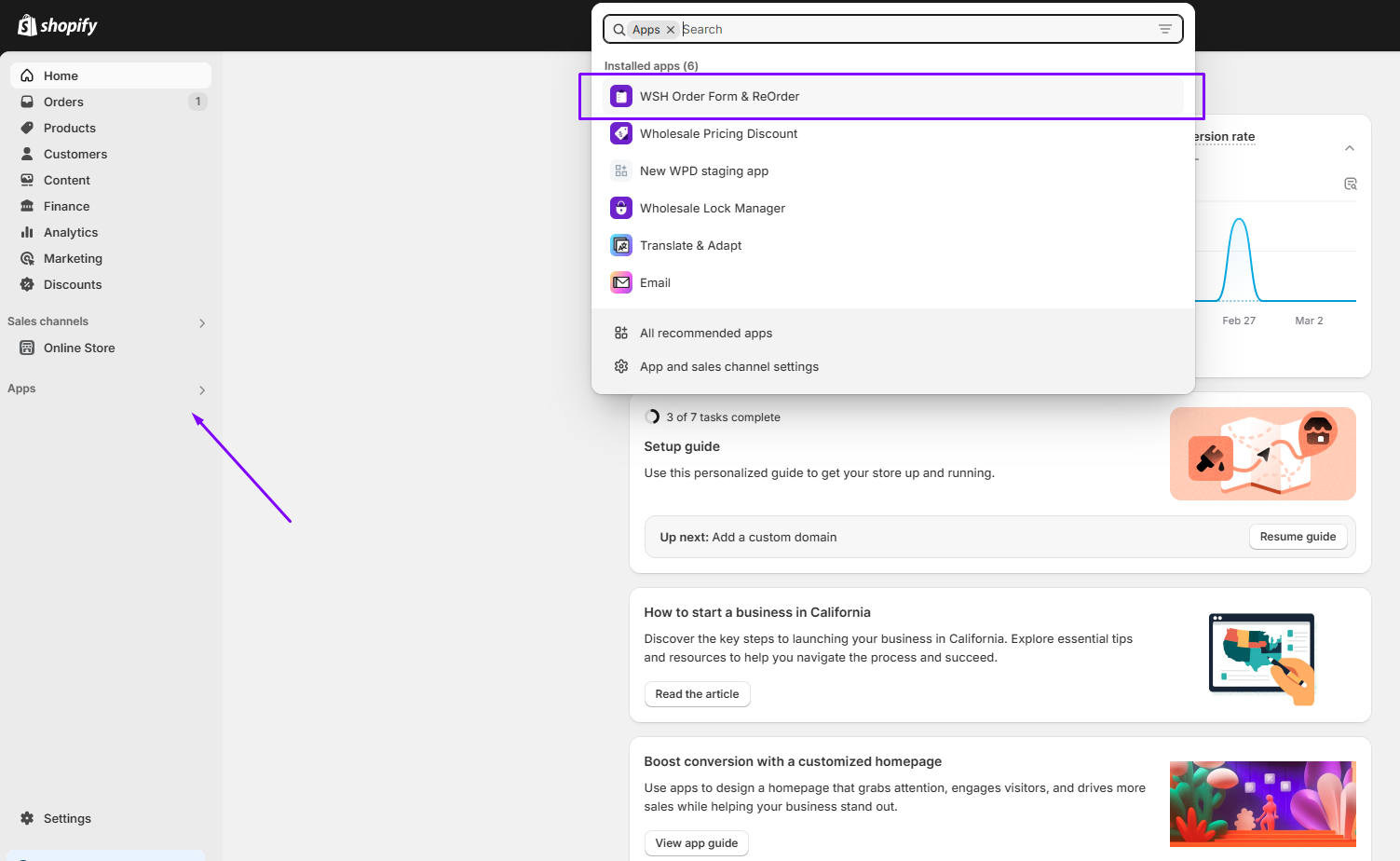Screen dimensions: 1400x861
Task: Click the conversion rate metric label
Action: click(1225, 136)
